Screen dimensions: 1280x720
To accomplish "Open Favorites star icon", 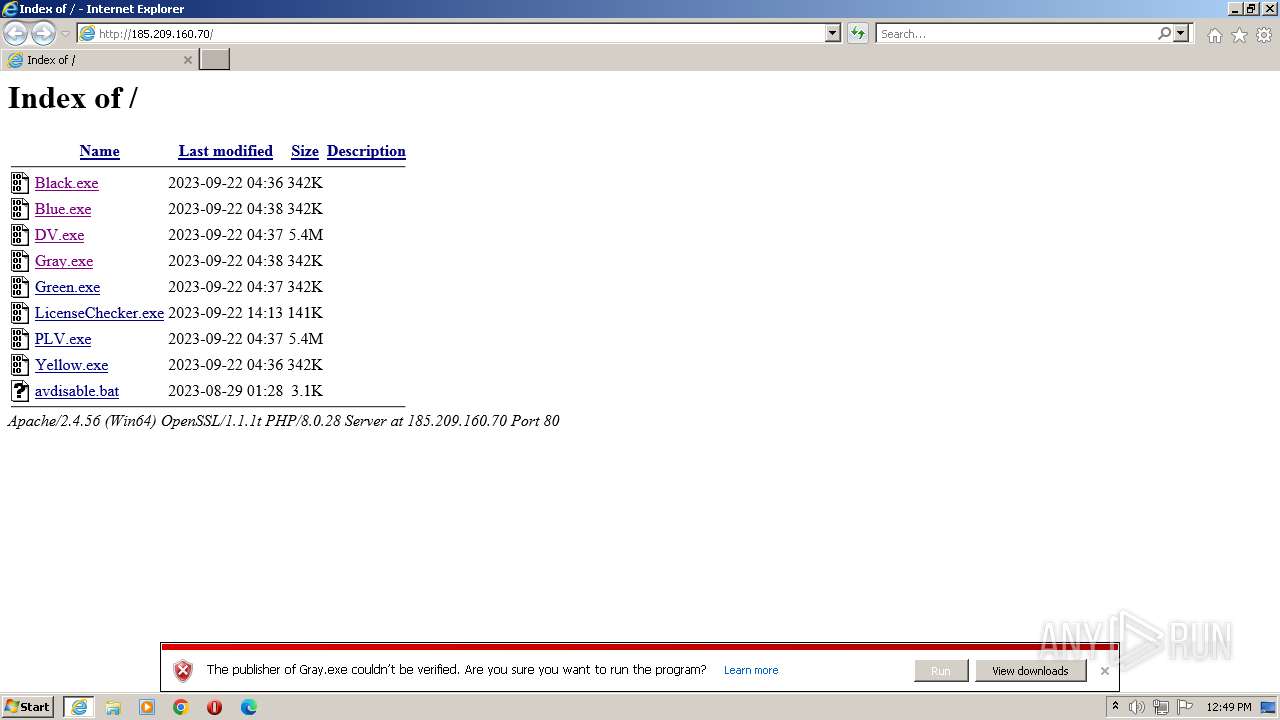I will click(1239, 35).
